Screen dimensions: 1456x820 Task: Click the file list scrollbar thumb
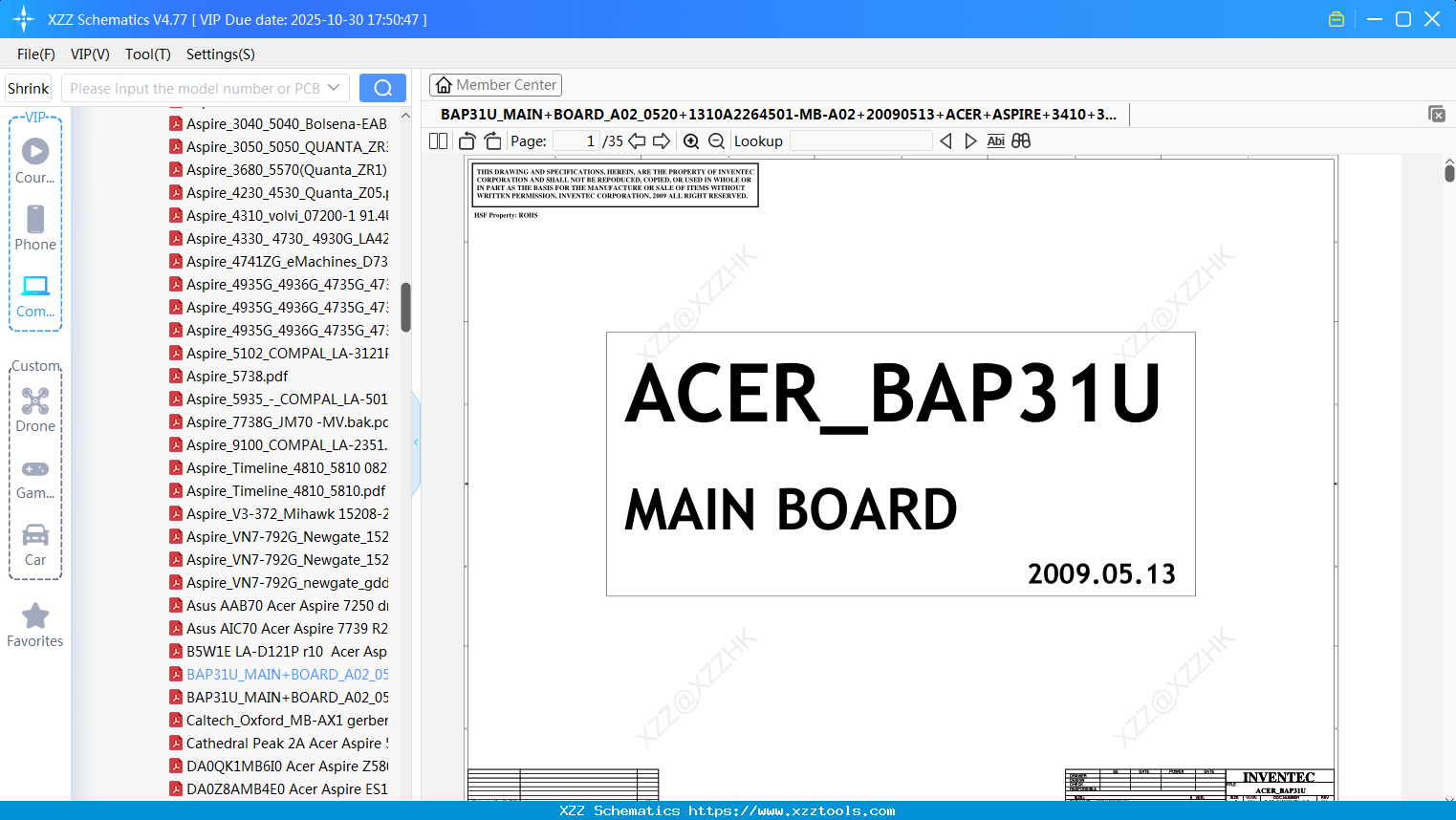click(405, 307)
